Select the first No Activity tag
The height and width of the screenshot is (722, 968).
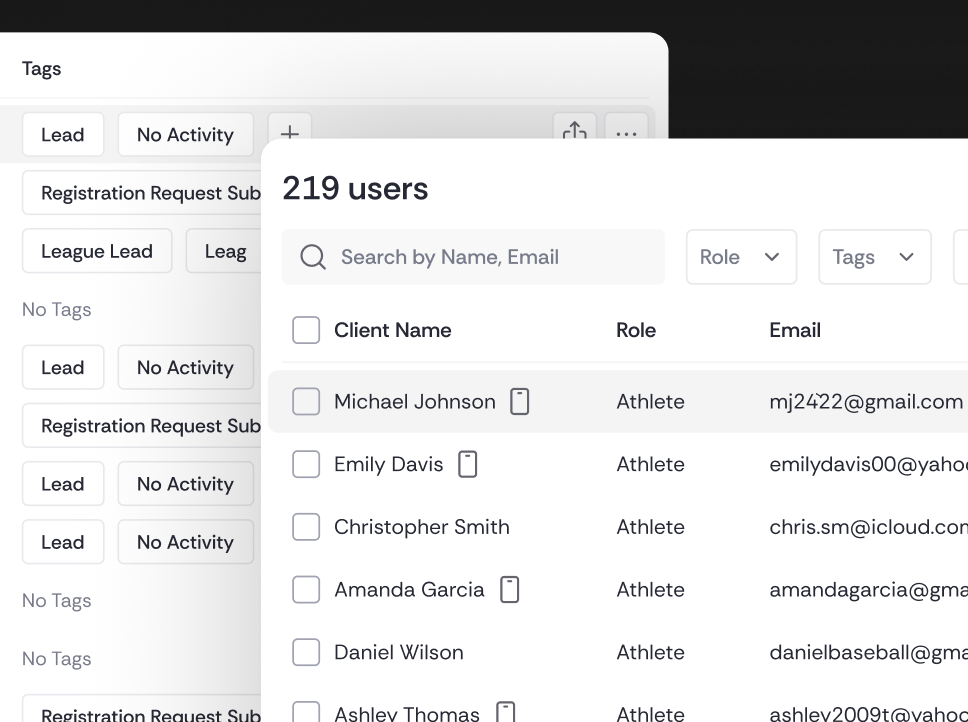[x=185, y=135]
